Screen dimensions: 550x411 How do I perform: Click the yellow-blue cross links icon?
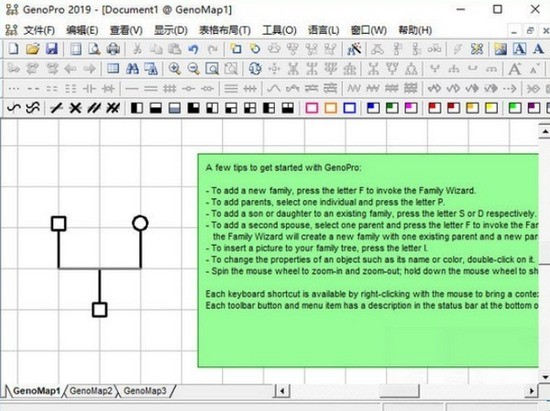[477, 49]
